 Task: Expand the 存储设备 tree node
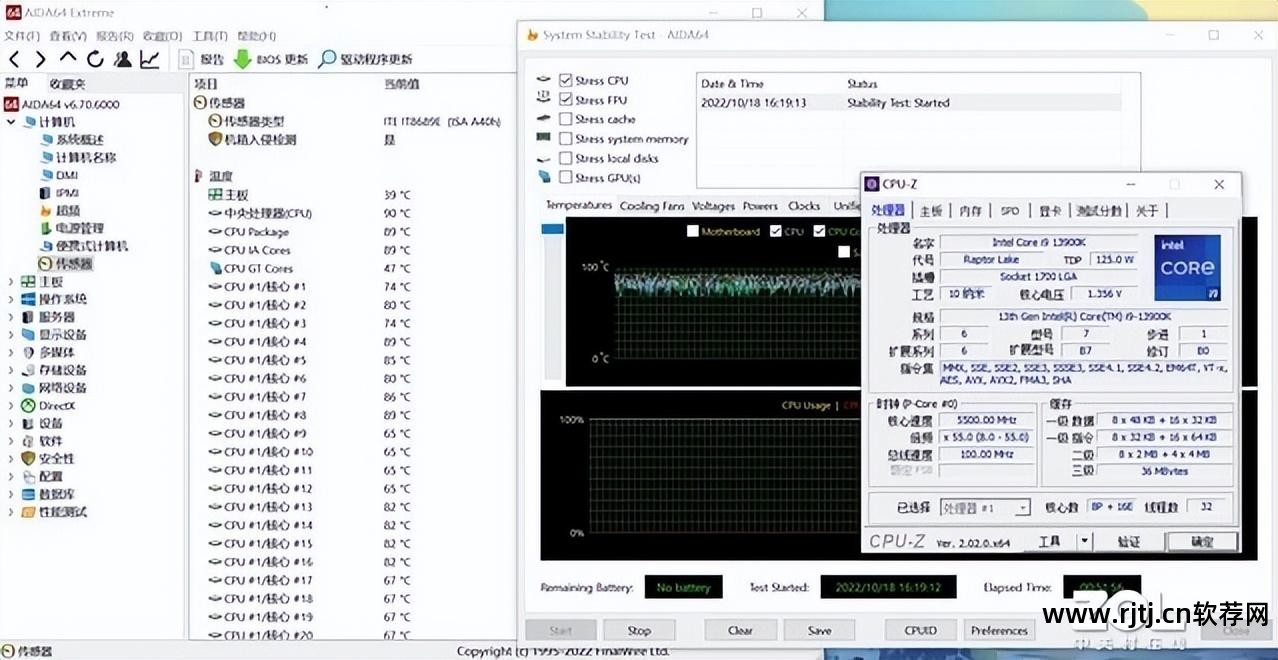[x=12, y=370]
